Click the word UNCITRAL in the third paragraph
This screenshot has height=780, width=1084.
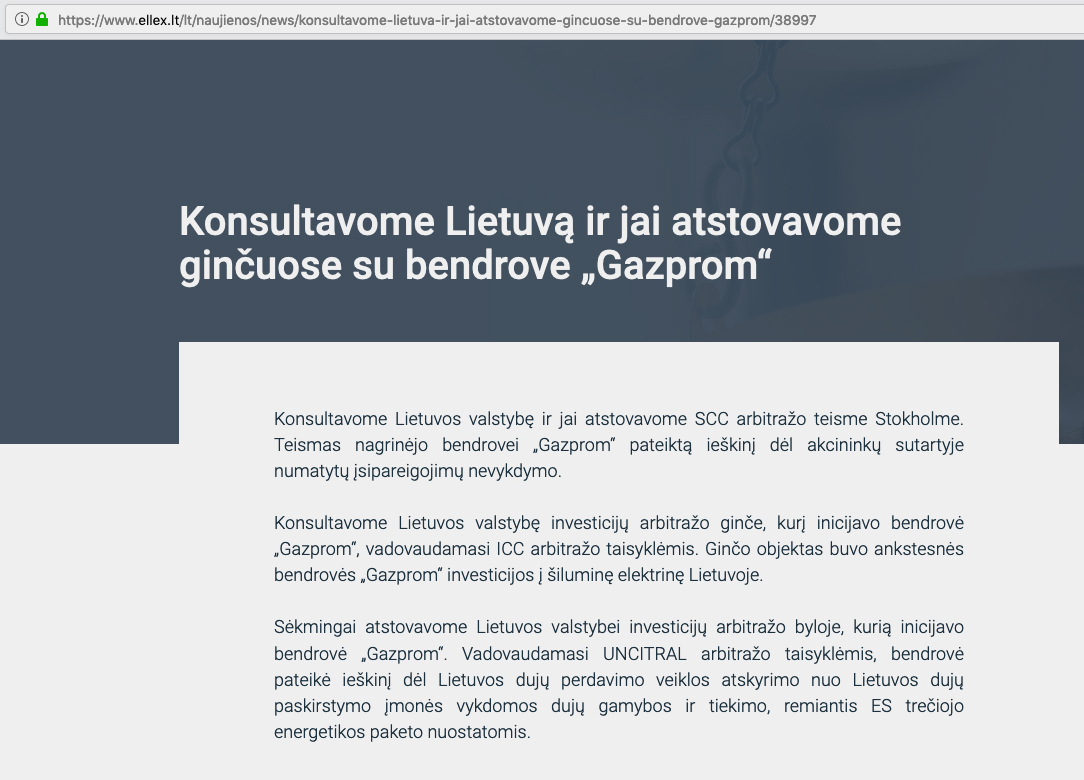click(x=644, y=654)
